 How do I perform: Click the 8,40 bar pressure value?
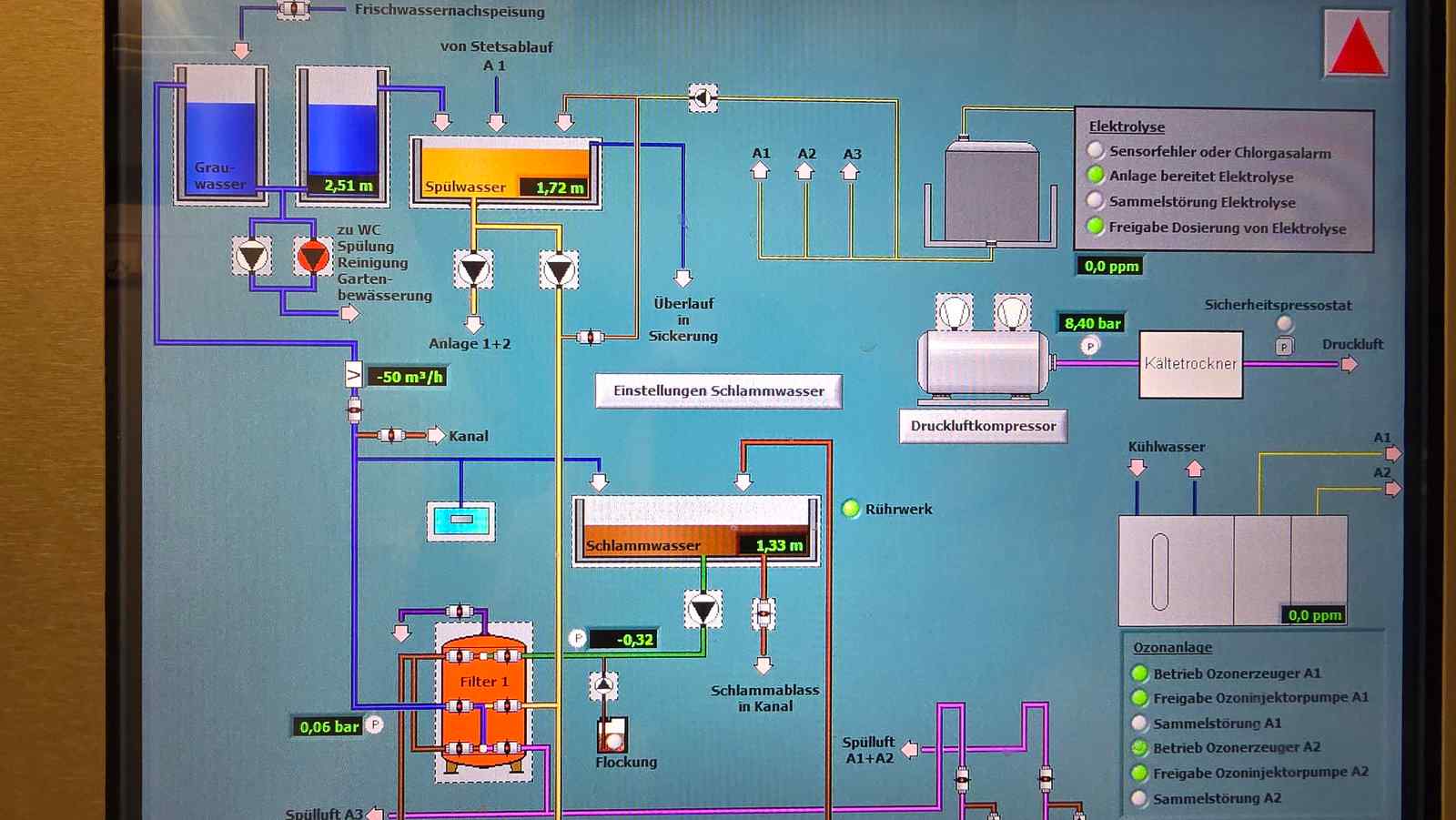(x=1092, y=323)
